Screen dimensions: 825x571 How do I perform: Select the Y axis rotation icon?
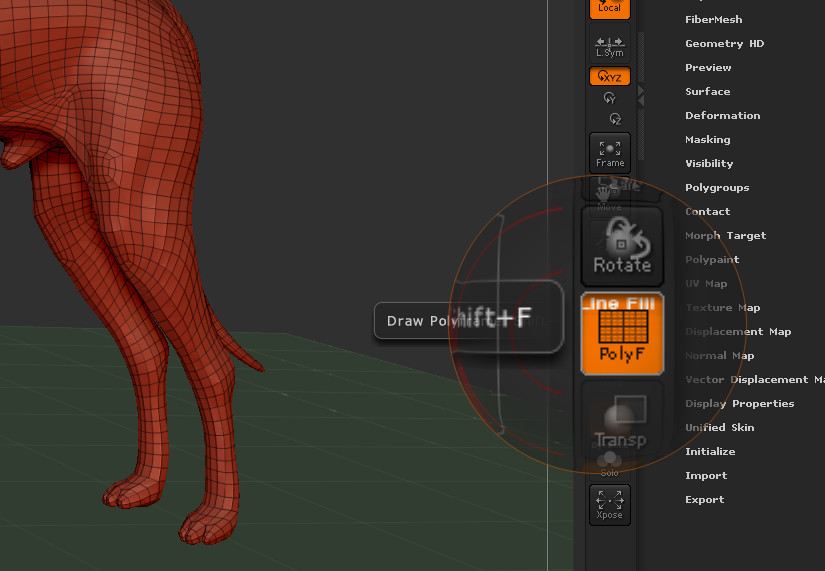click(x=609, y=98)
